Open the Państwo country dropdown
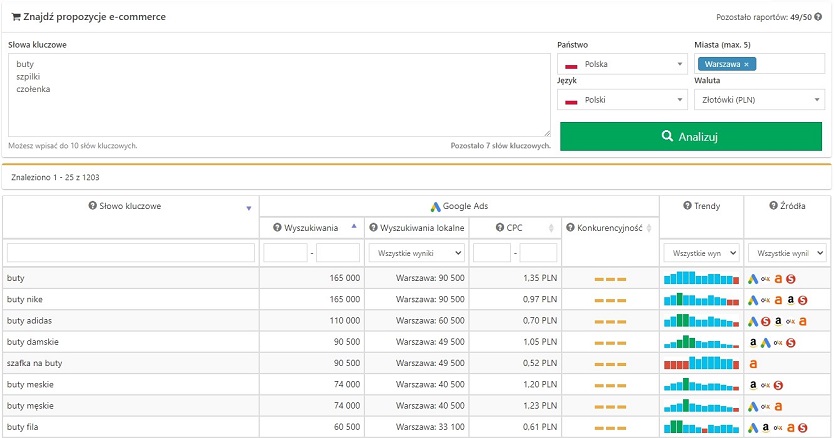The height and width of the screenshot is (438, 834). pos(620,65)
